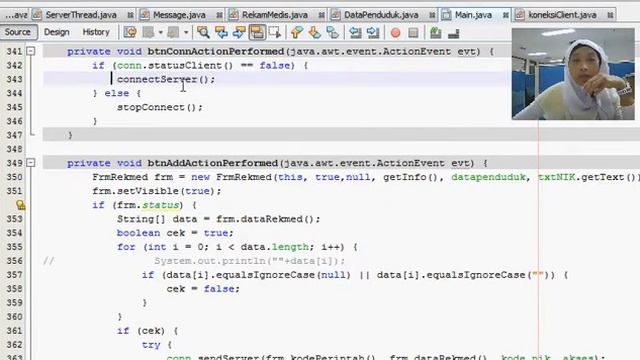
Task: Click the Back navigation toolbar icon
Action: [149, 32]
